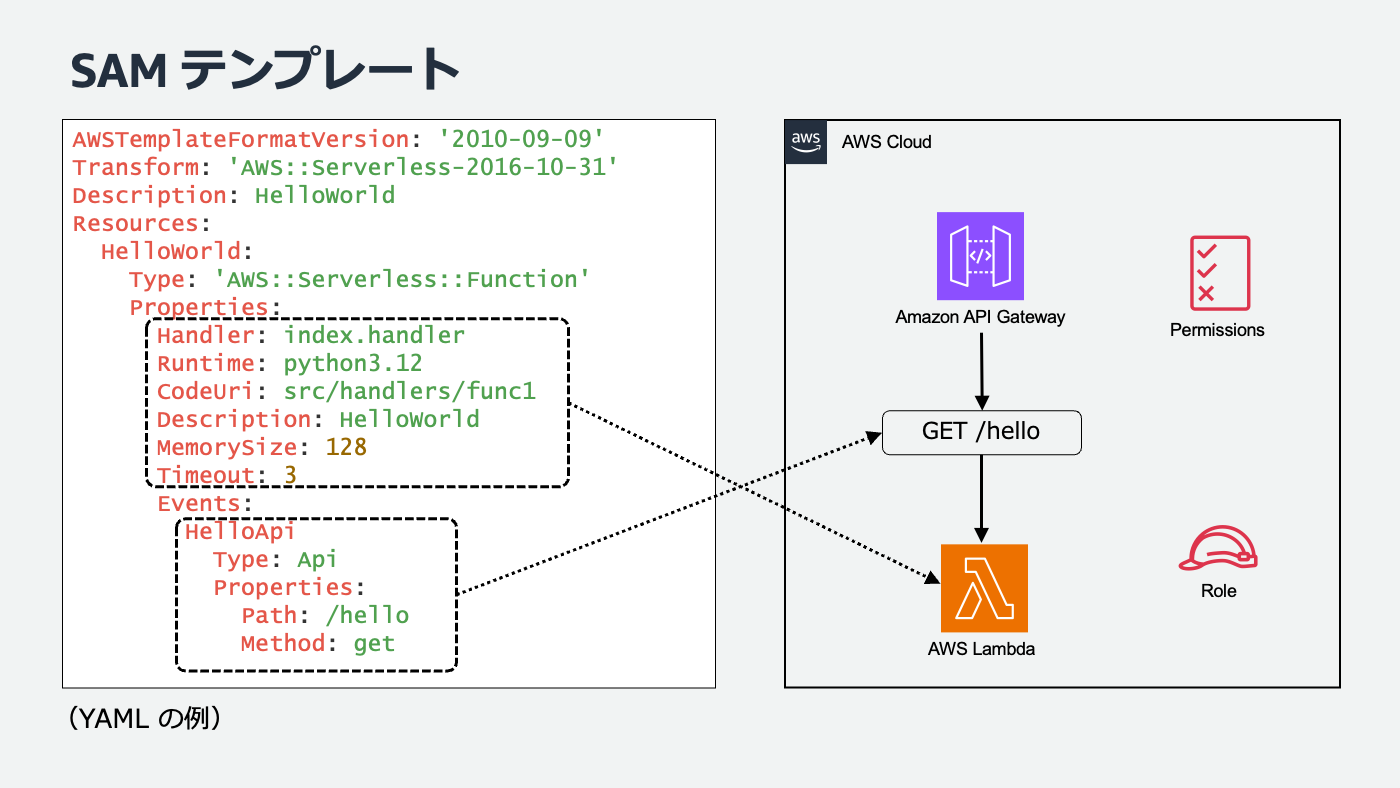The image size is (1400, 788).
Task: Select the lambda symbol on the orange icon
Action: (x=983, y=589)
